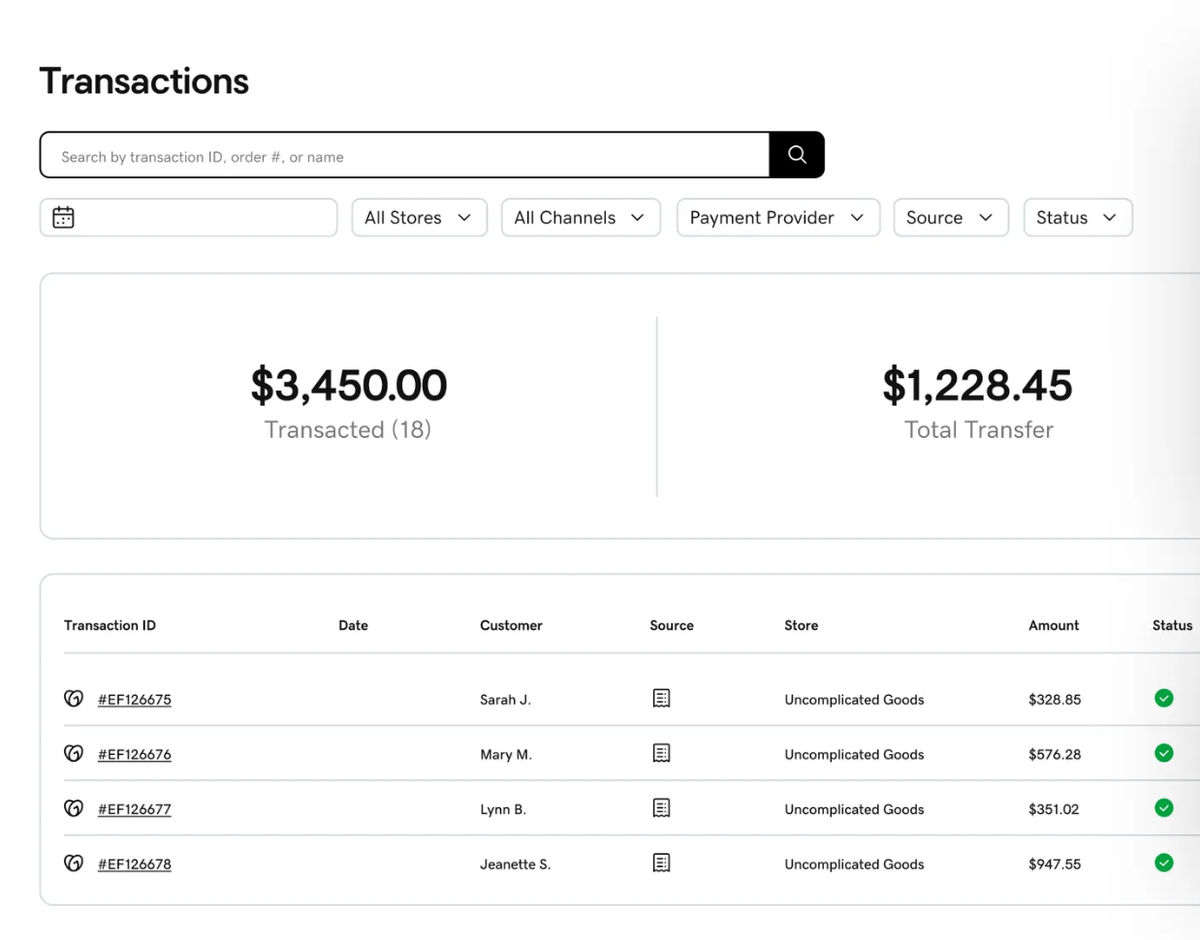Open the calendar date picker icon

(x=63, y=216)
